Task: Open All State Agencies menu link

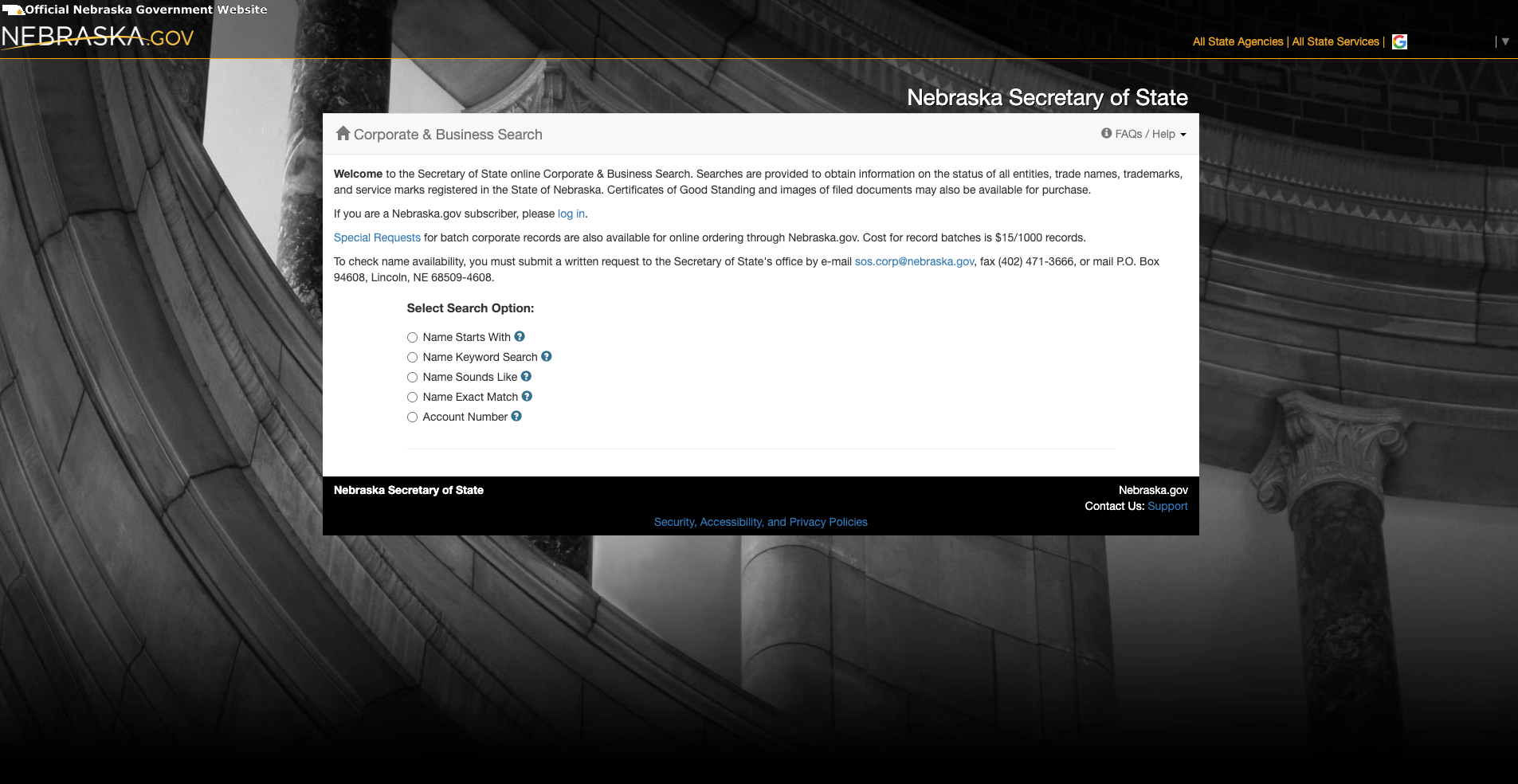Action: coord(1238,41)
